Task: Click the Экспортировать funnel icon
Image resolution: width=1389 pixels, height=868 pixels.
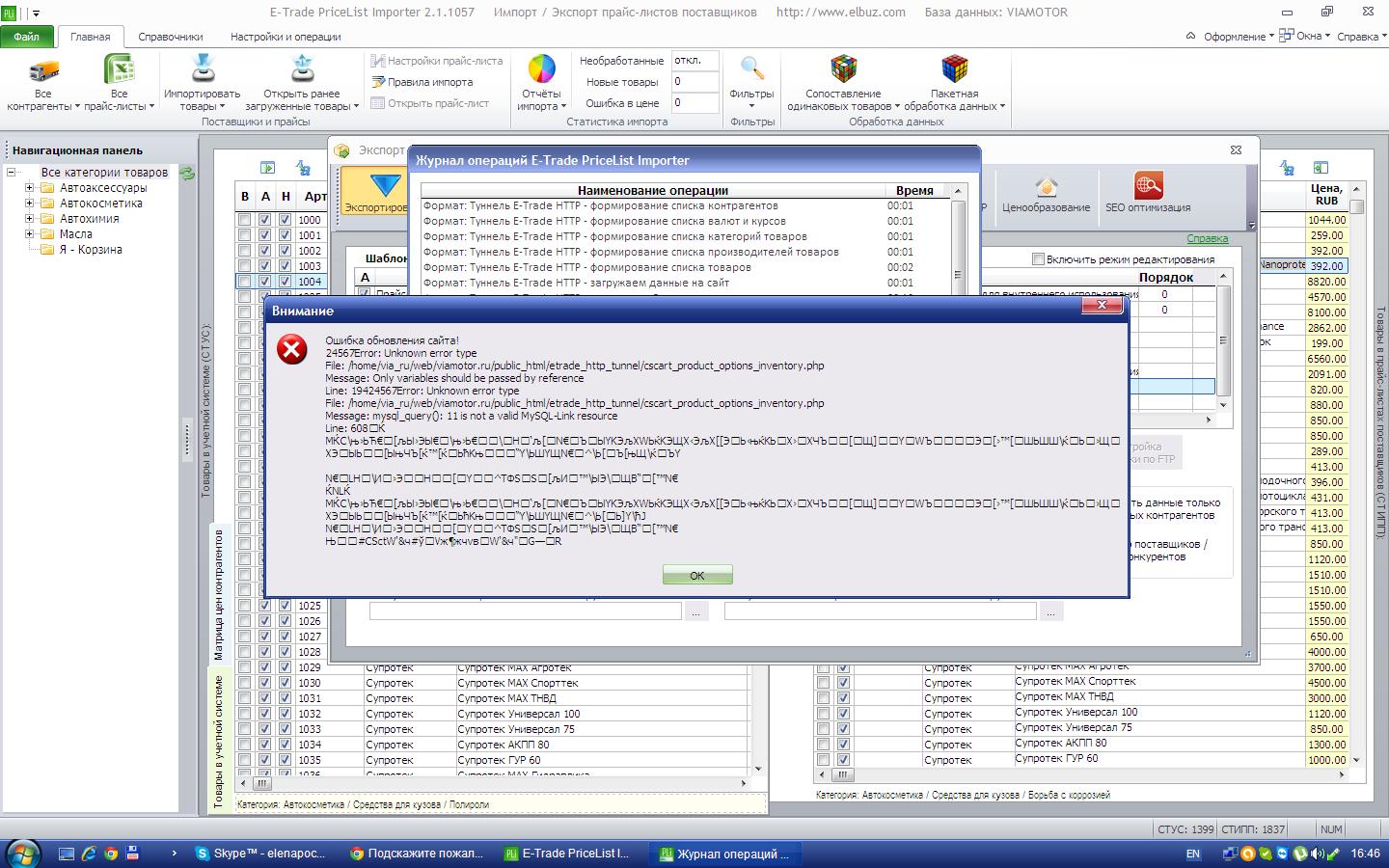Action: pos(385,184)
